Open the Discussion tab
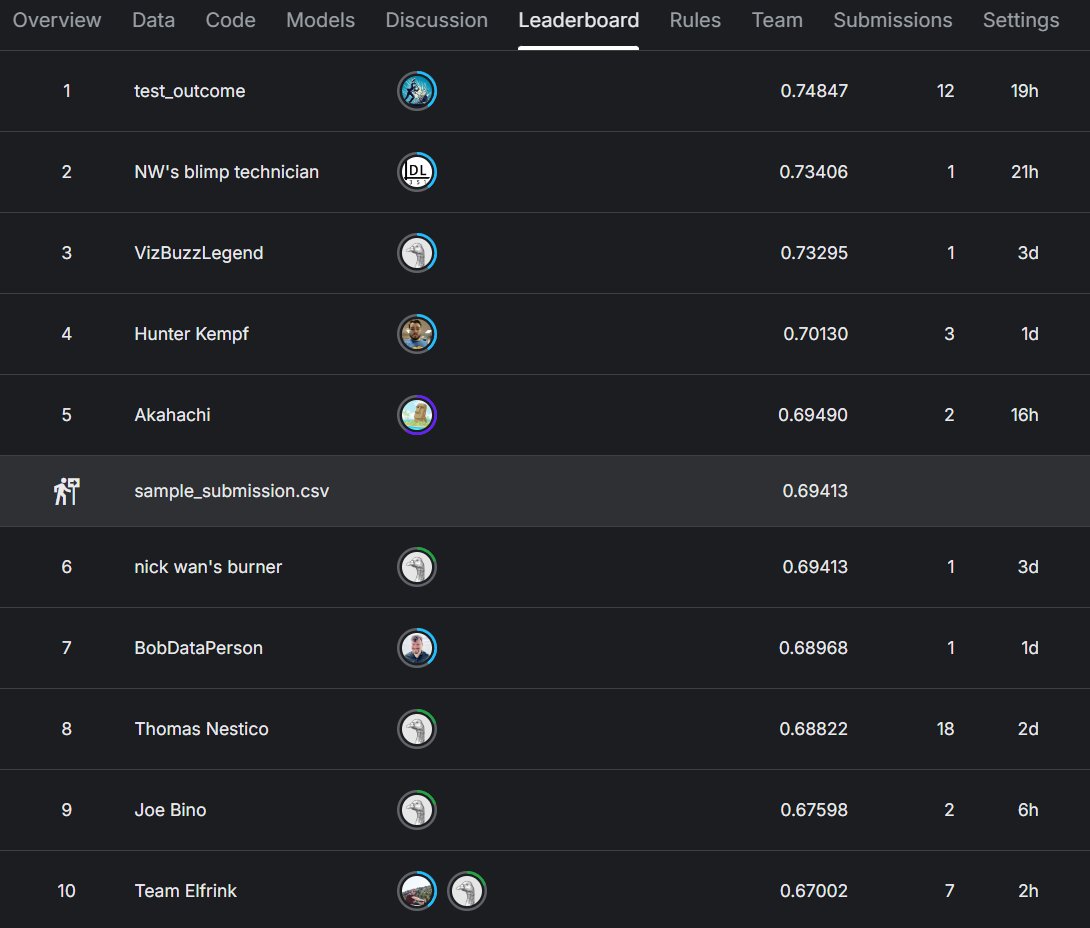This screenshot has width=1090, height=928. click(437, 20)
